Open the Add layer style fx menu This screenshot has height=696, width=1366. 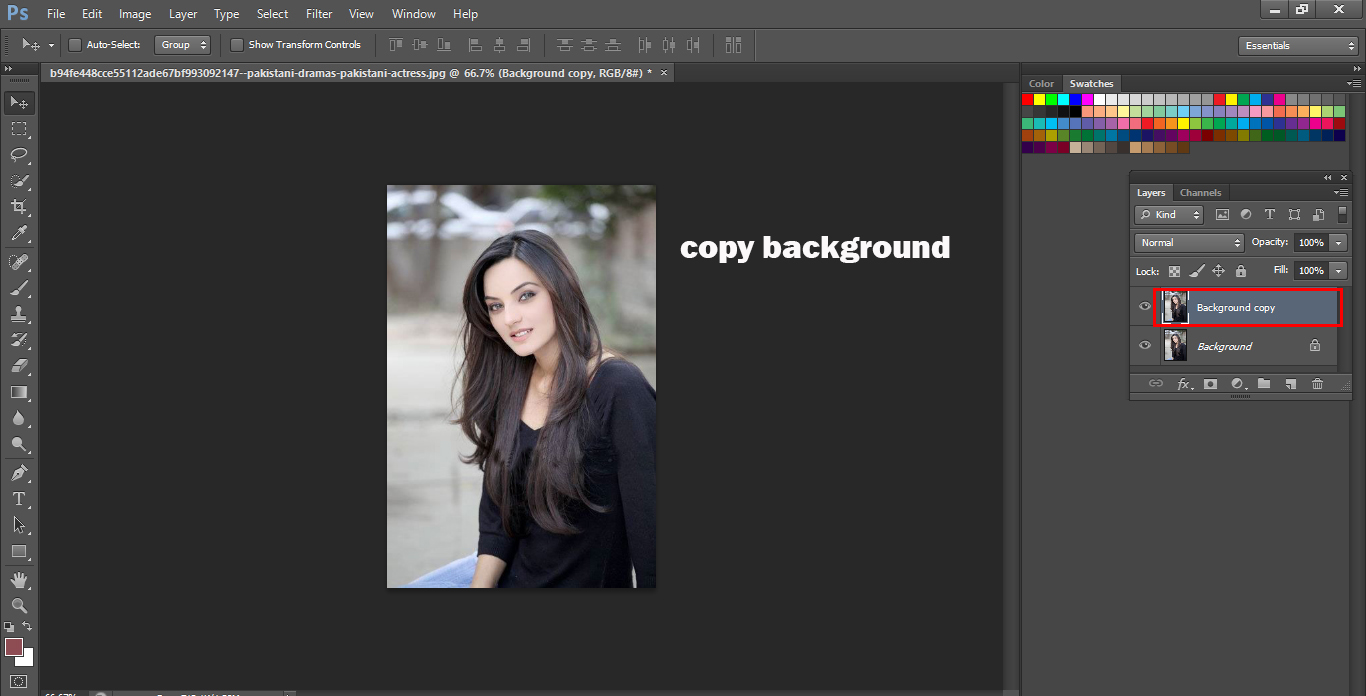coord(1185,383)
